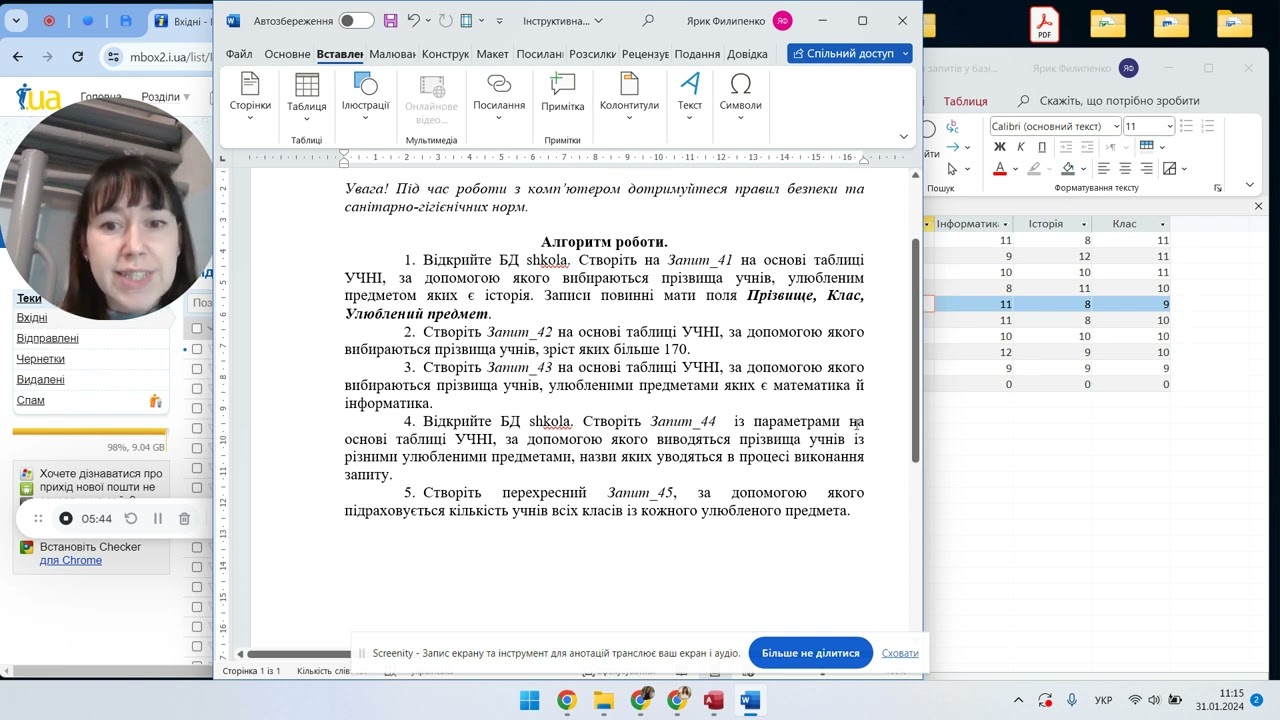Open Розділи dropdown on i.ua page
The height and width of the screenshot is (720, 1280).
tap(165, 97)
